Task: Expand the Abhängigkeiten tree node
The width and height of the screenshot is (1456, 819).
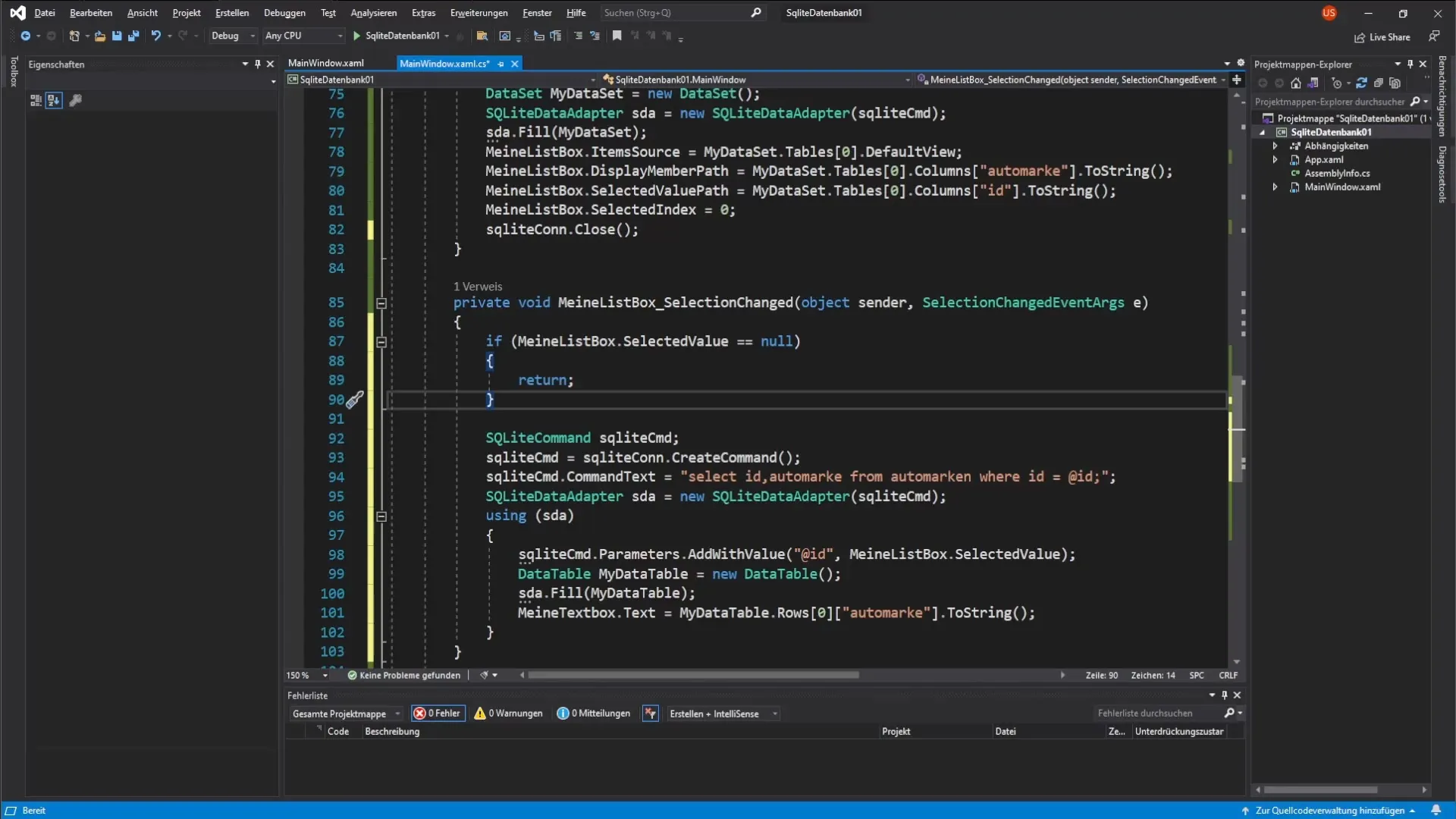Action: pos(1276,146)
